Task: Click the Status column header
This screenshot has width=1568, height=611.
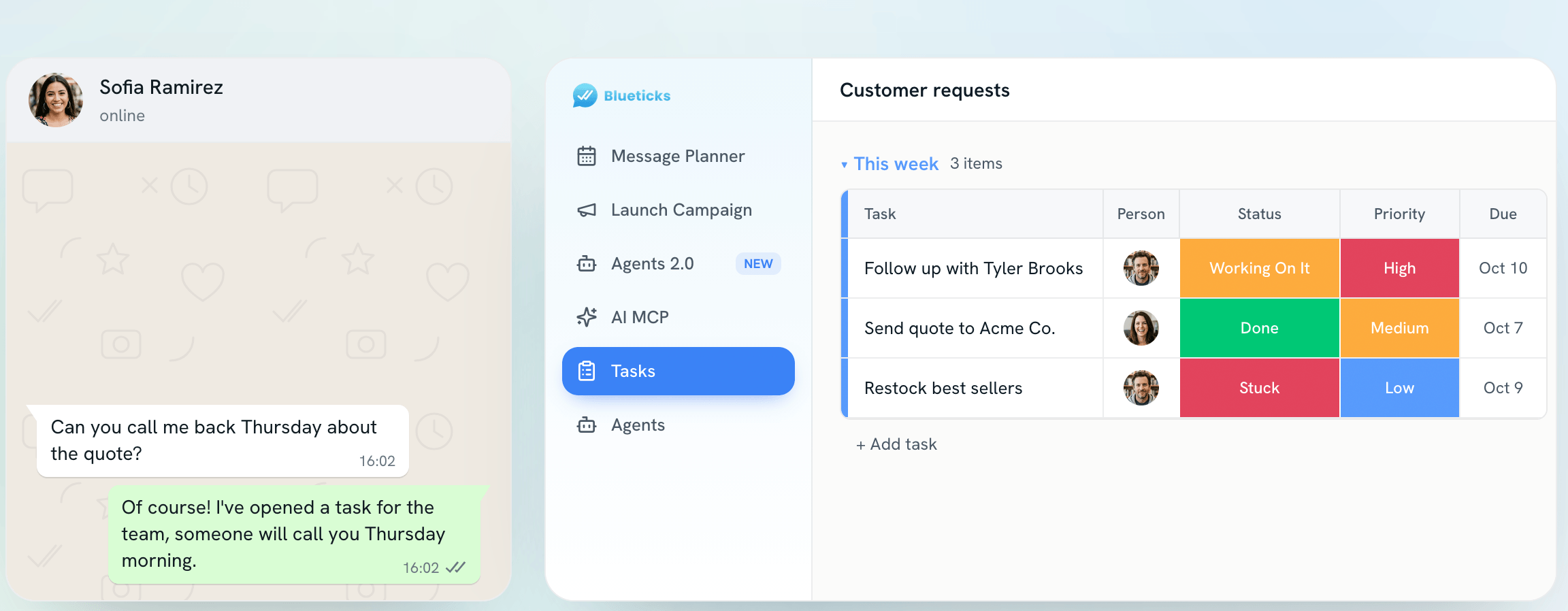Action: [1259, 214]
